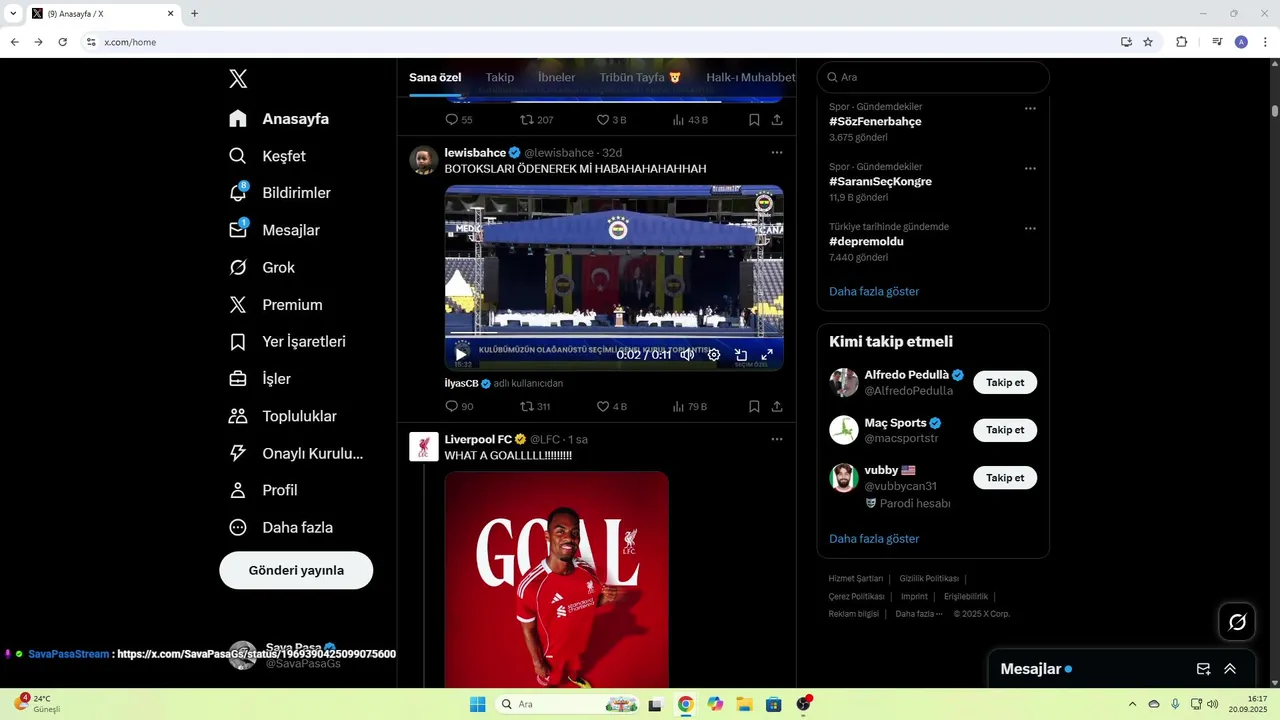Switch to Halk-ı Muhabbet tab
The image size is (1280, 720).
[x=751, y=77]
